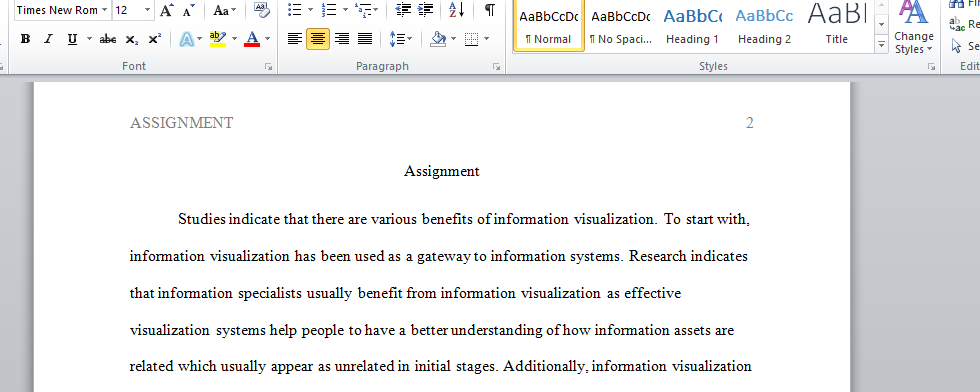Toggle Show/Hide paragraph marks
This screenshot has height=392, width=980.
[490, 10]
